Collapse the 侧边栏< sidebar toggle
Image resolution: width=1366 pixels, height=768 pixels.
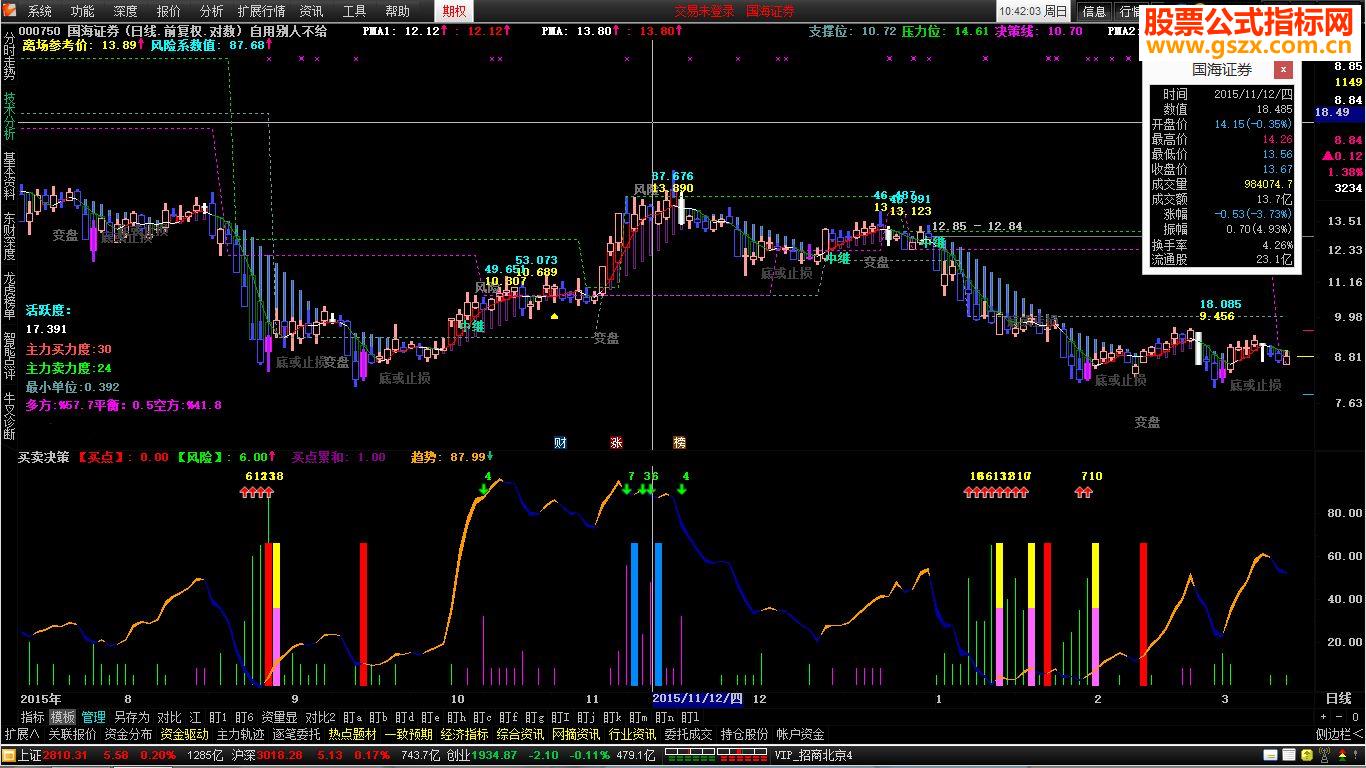[x=1339, y=734]
